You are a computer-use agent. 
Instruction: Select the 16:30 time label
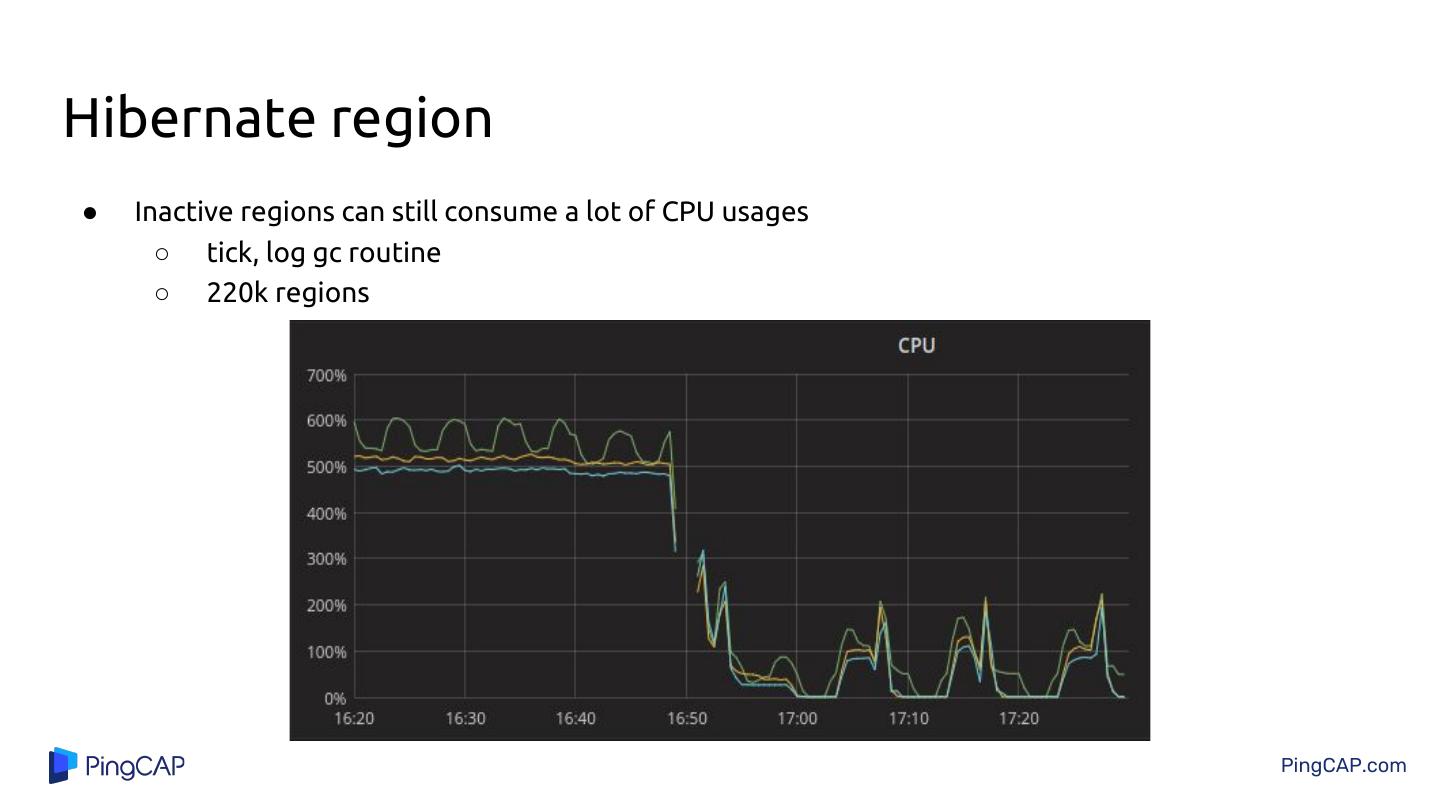(465, 718)
